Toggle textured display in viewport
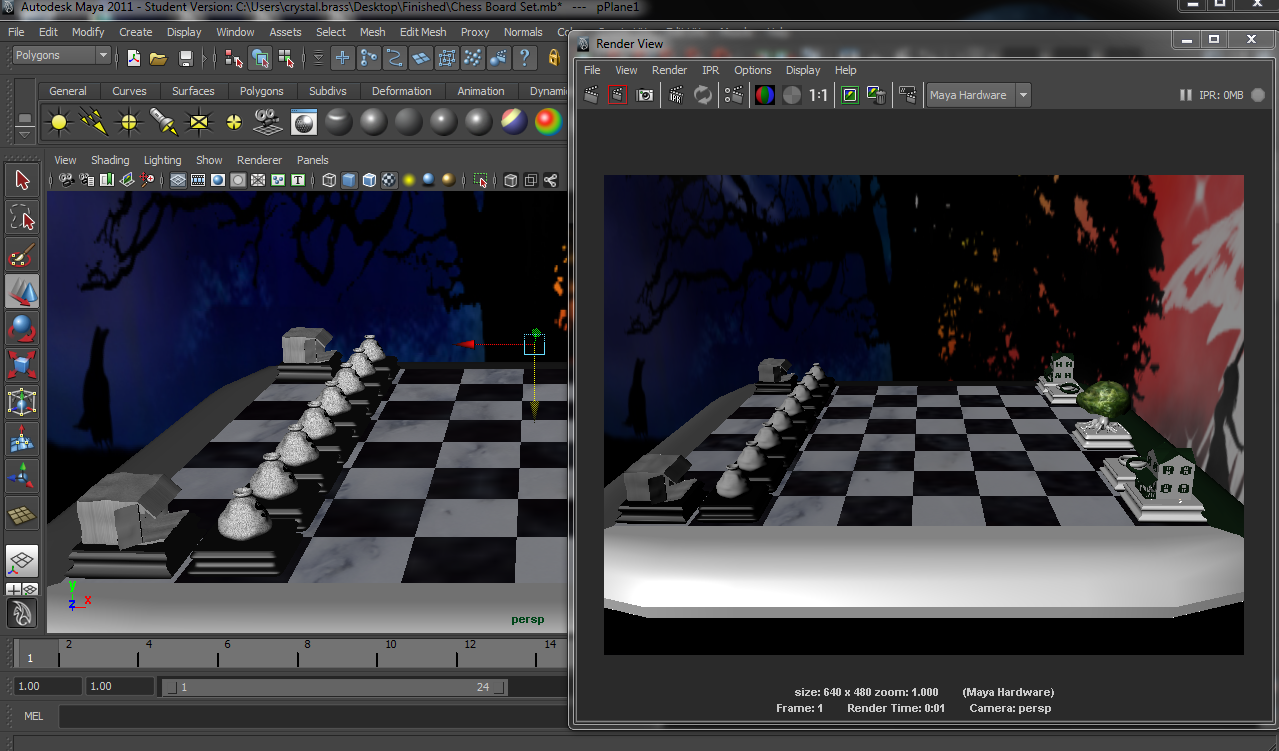This screenshot has width=1279, height=751. [x=389, y=180]
